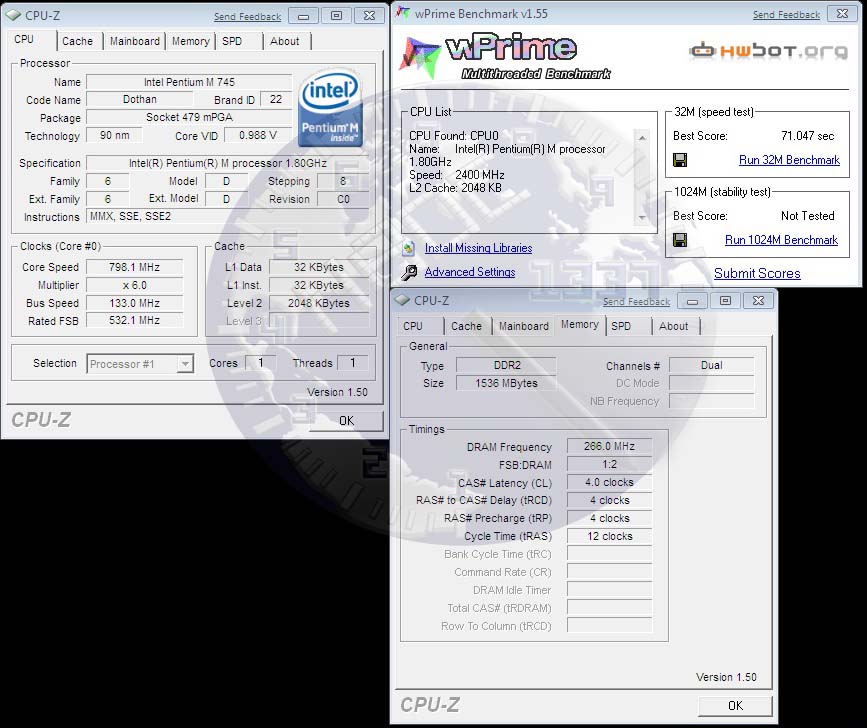Click the FSB:DRAM value 1:2
The image size is (867, 728).
(x=609, y=464)
